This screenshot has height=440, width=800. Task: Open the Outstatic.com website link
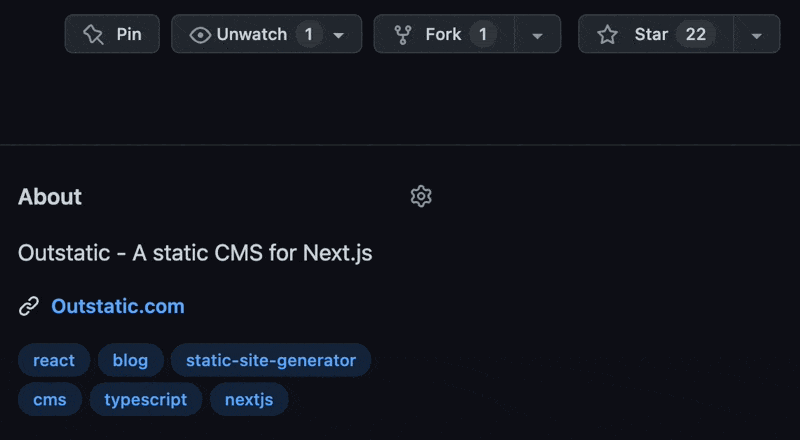pos(118,306)
